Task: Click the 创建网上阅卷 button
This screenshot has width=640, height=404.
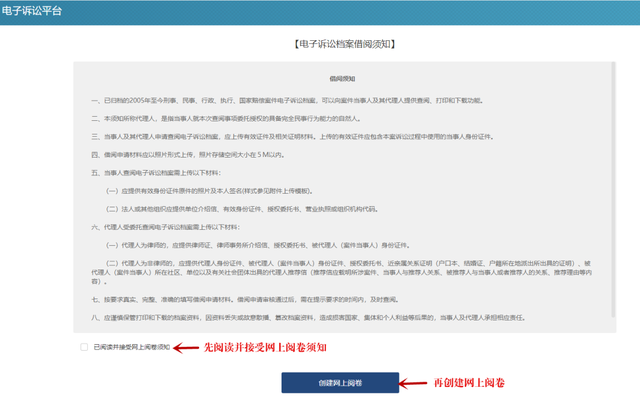Action: (340, 383)
